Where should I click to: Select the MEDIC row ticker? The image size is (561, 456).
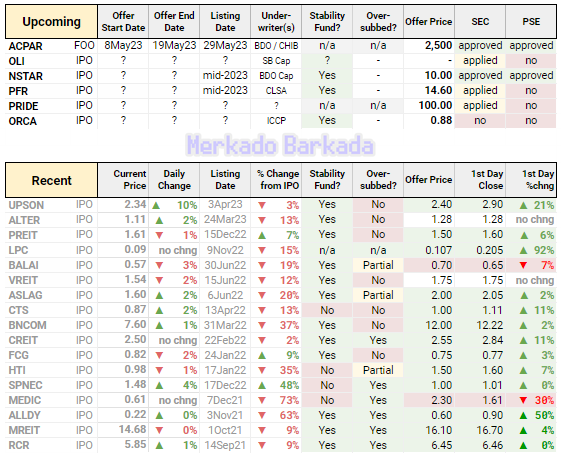[x=25, y=401]
